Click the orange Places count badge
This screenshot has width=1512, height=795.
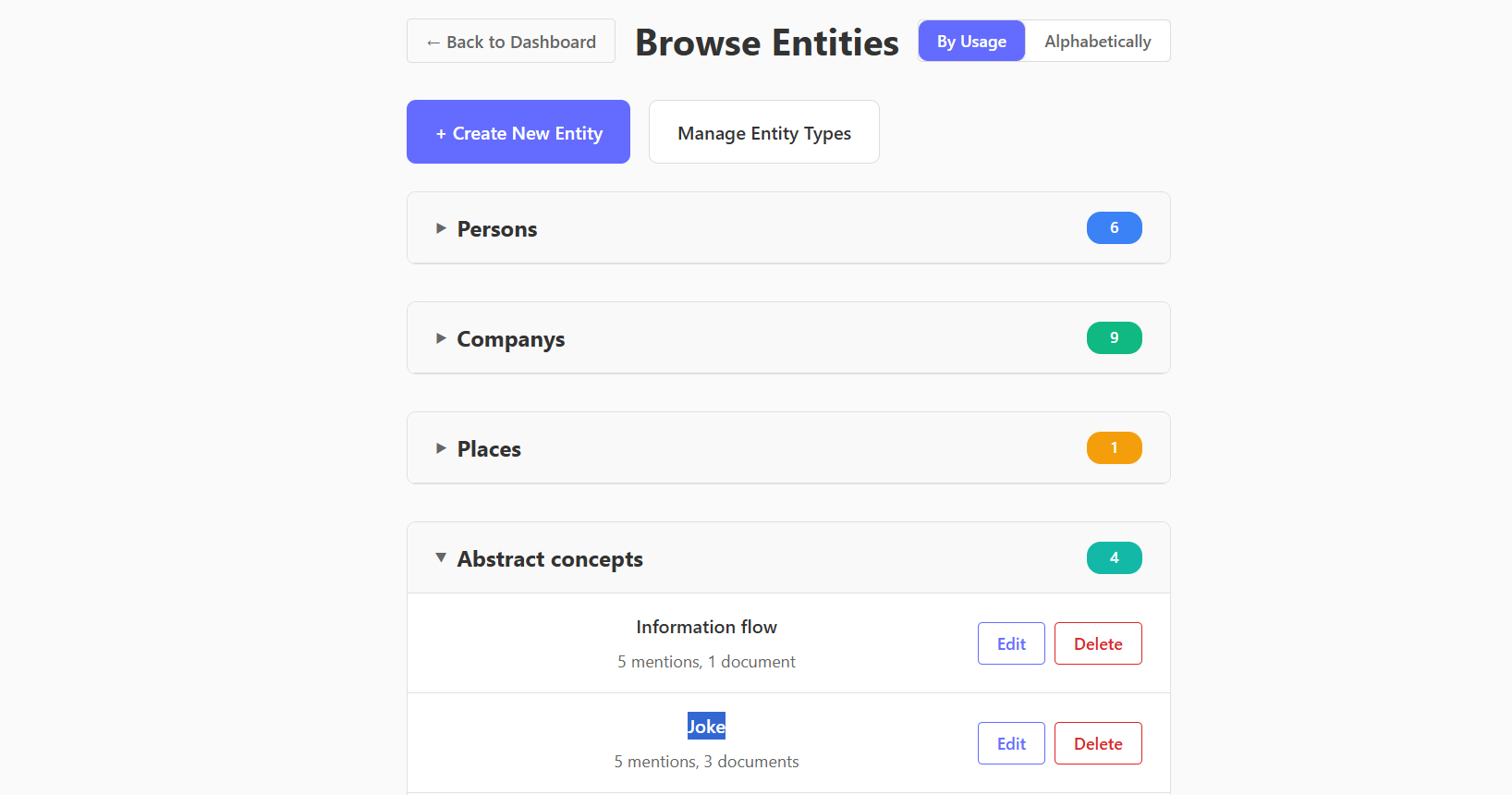pyautogui.click(x=1114, y=448)
